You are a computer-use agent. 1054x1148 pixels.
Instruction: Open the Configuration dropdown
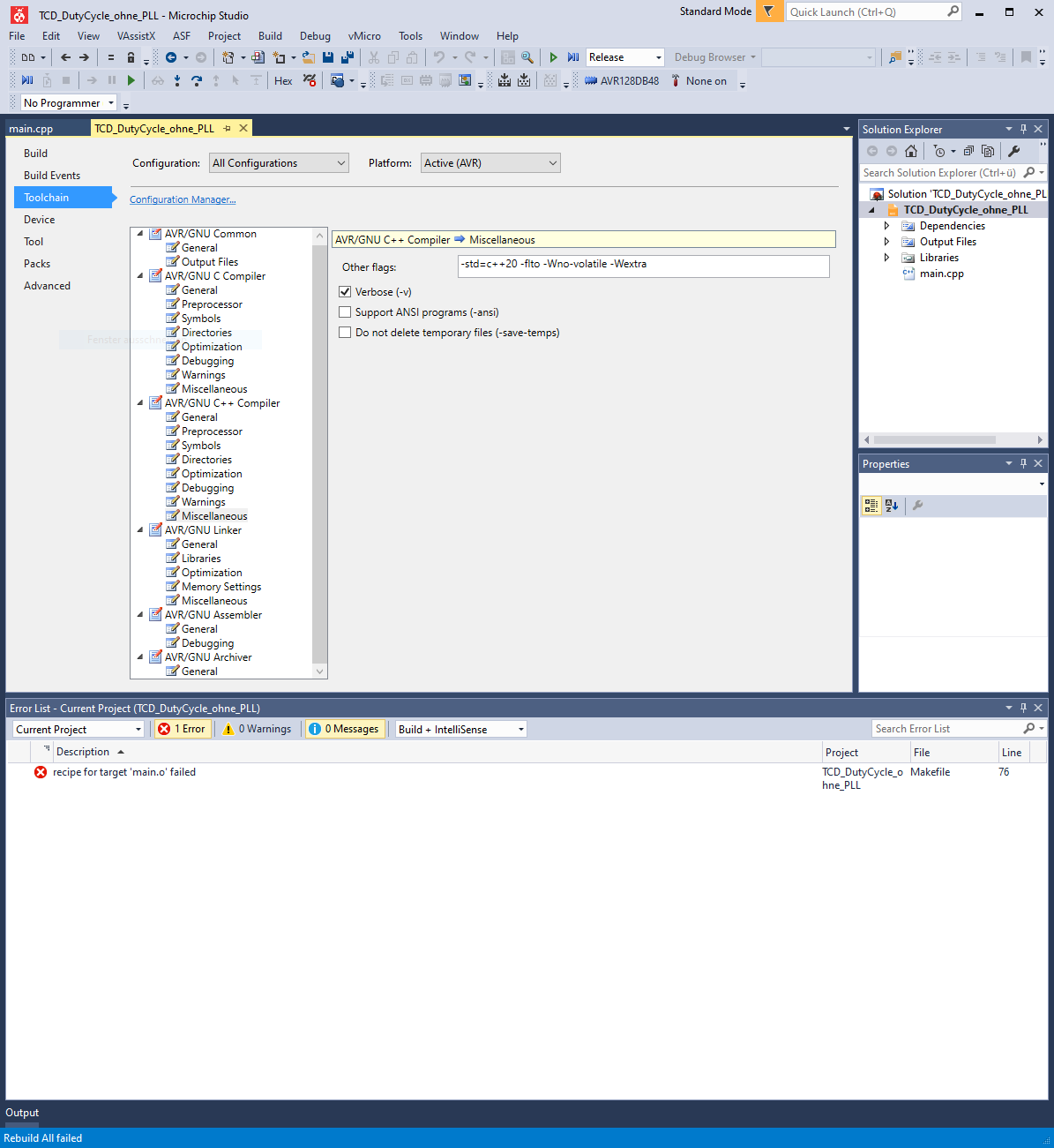(279, 163)
